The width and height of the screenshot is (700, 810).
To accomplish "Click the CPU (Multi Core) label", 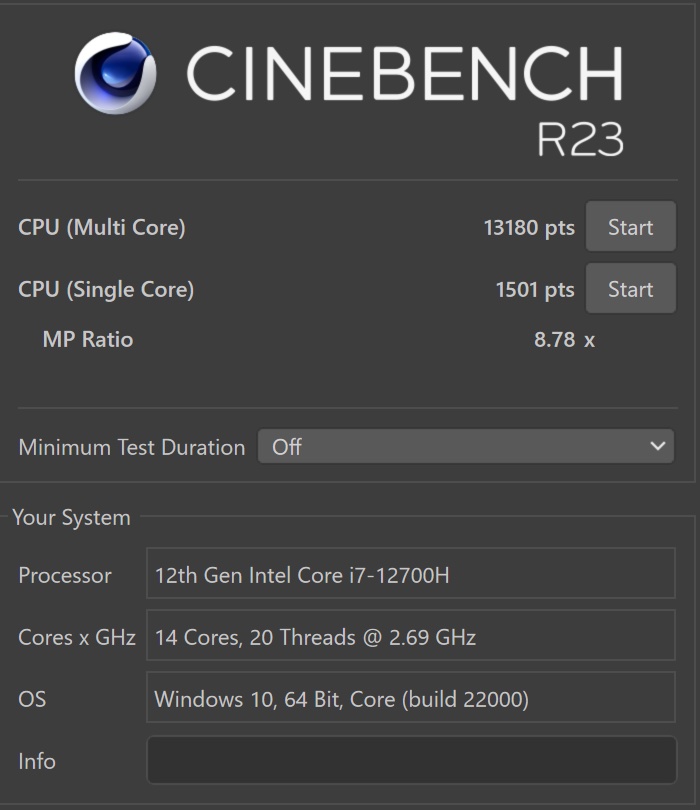I will point(102,228).
